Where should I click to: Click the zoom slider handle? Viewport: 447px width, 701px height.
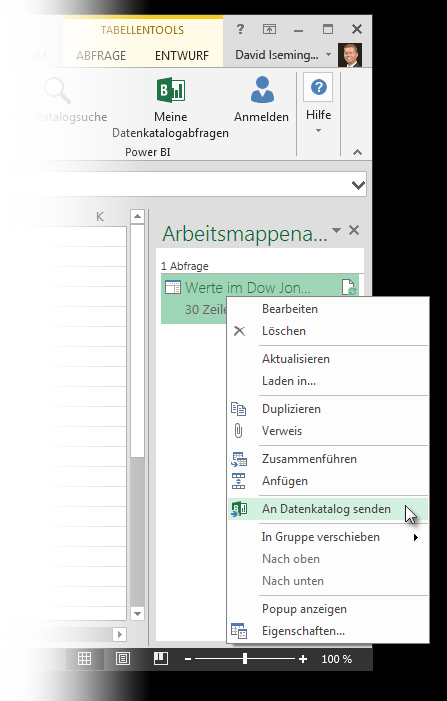[x=245, y=659]
